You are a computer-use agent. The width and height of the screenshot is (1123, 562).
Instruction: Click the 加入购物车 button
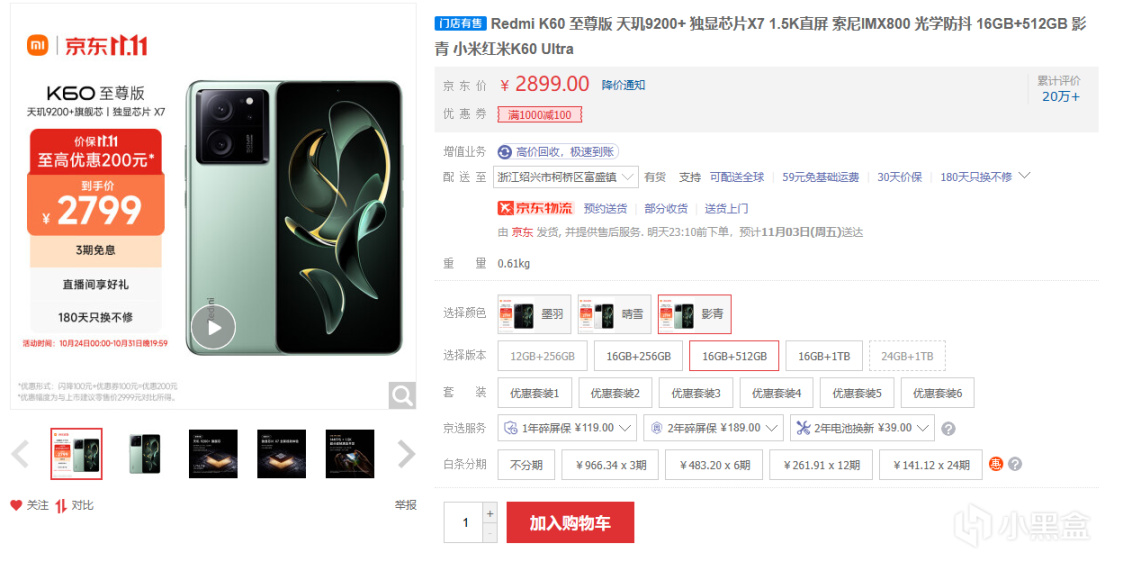[x=570, y=523]
